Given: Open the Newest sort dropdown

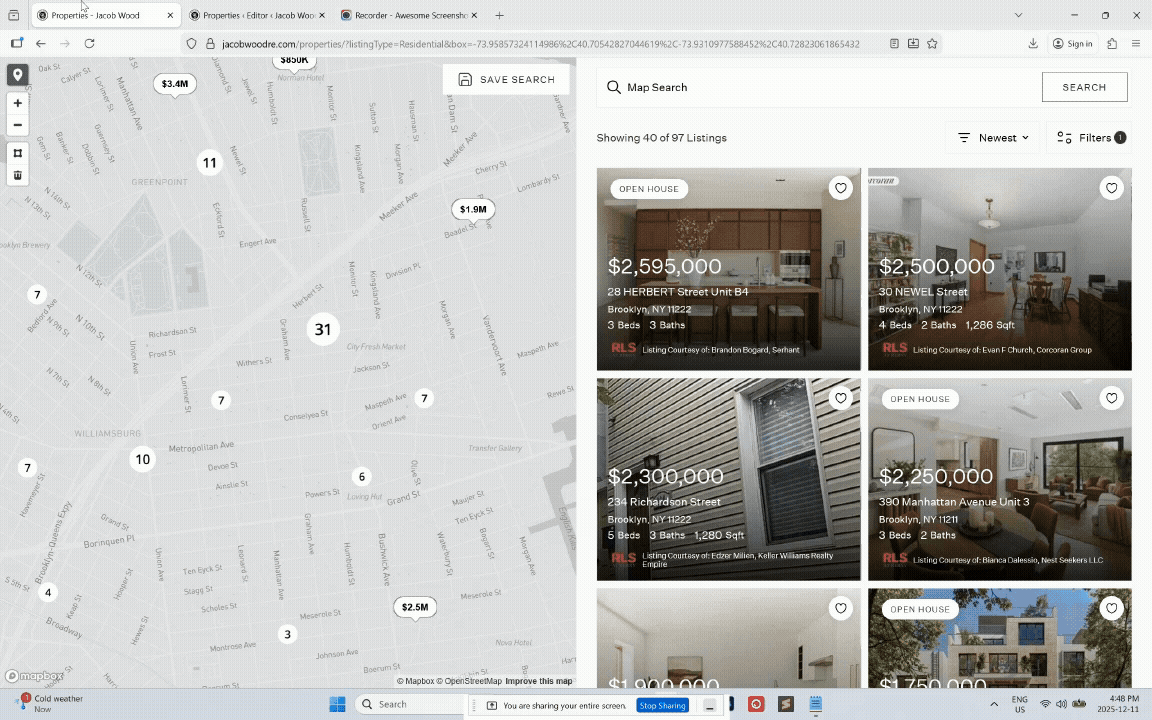Looking at the screenshot, I should click(x=993, y=138).
